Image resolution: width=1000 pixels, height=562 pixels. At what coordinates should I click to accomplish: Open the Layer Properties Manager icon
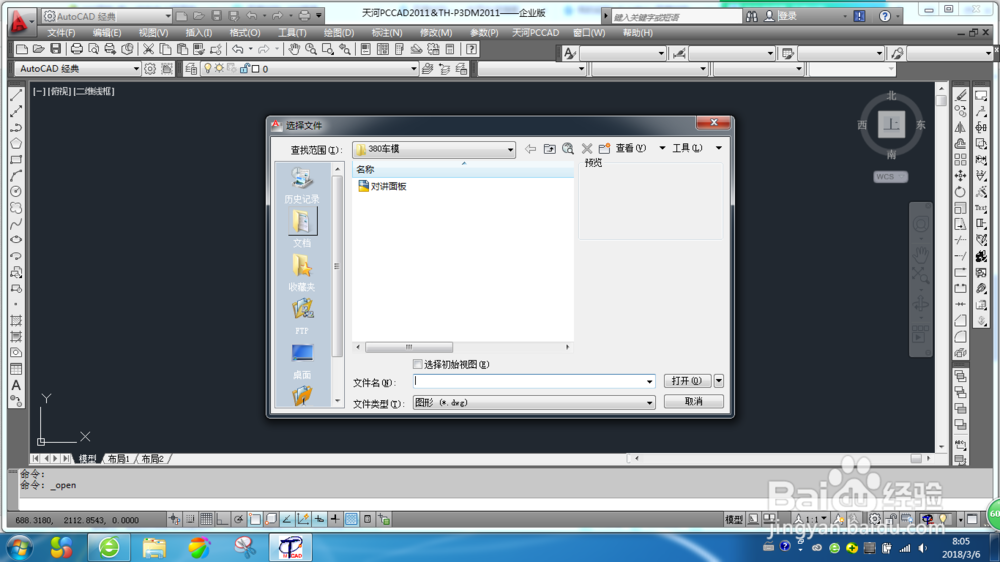click(x=191, y=69)
